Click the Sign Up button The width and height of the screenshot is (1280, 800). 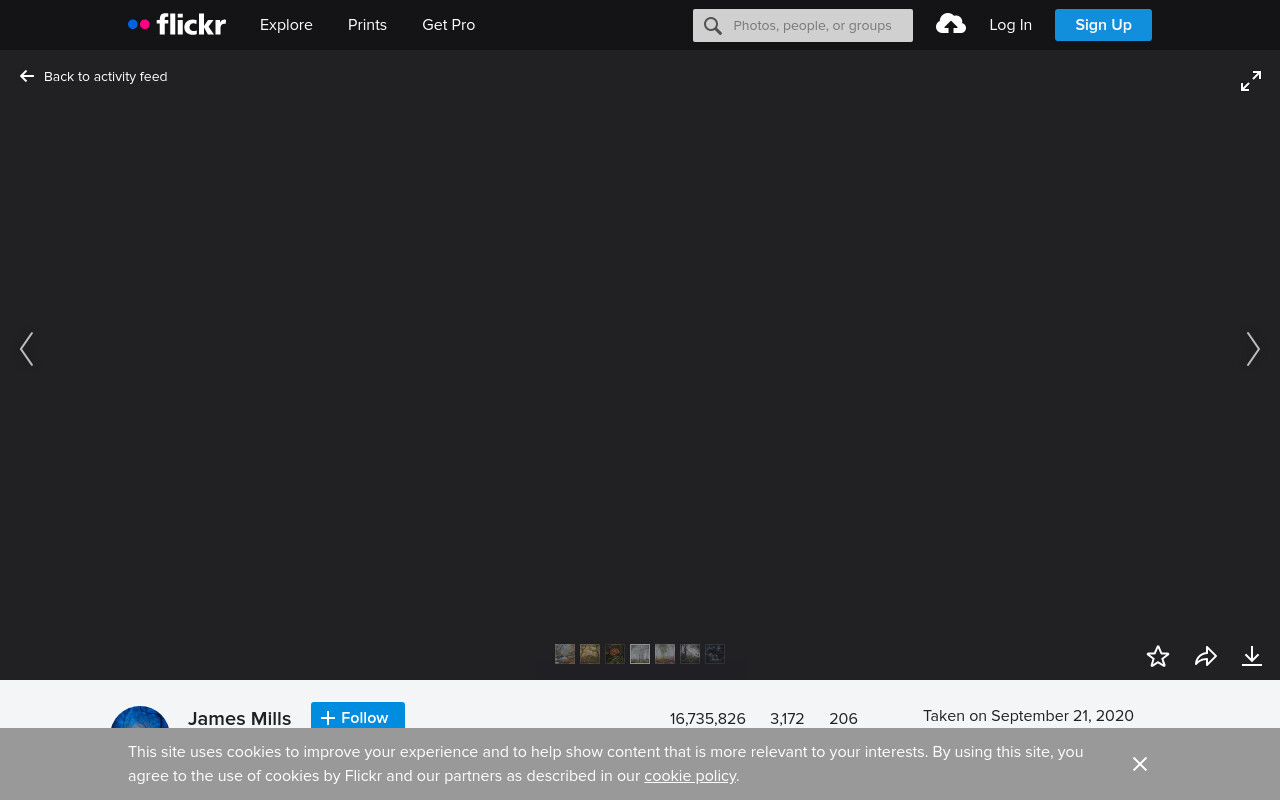[x=1103, y=25]
